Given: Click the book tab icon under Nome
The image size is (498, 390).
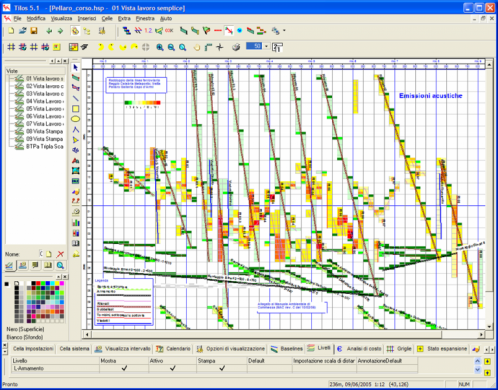Looking at the screenshot, I should pos(48,266).
